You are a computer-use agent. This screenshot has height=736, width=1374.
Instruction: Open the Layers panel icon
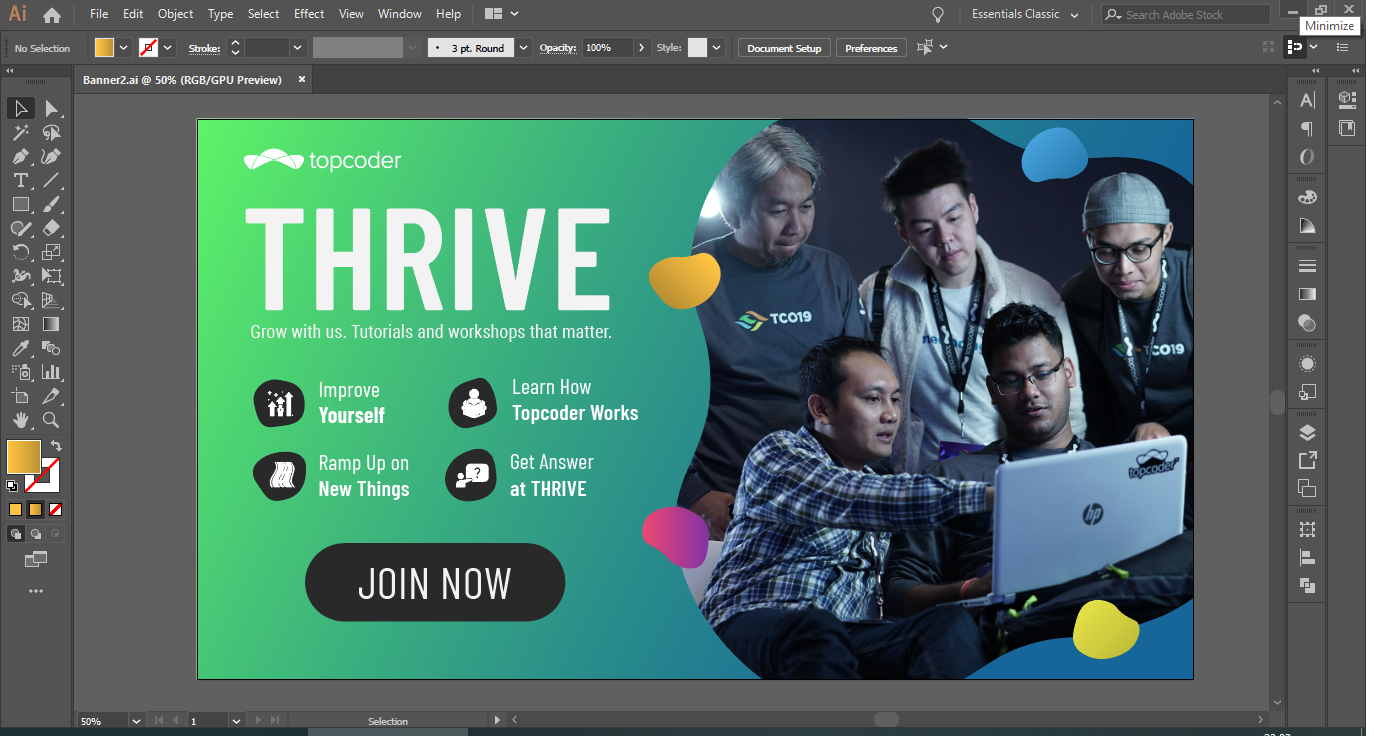1307,432
